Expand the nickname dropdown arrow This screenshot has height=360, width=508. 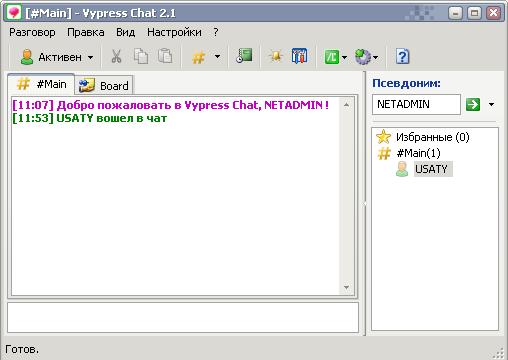[x=491, y=104]
